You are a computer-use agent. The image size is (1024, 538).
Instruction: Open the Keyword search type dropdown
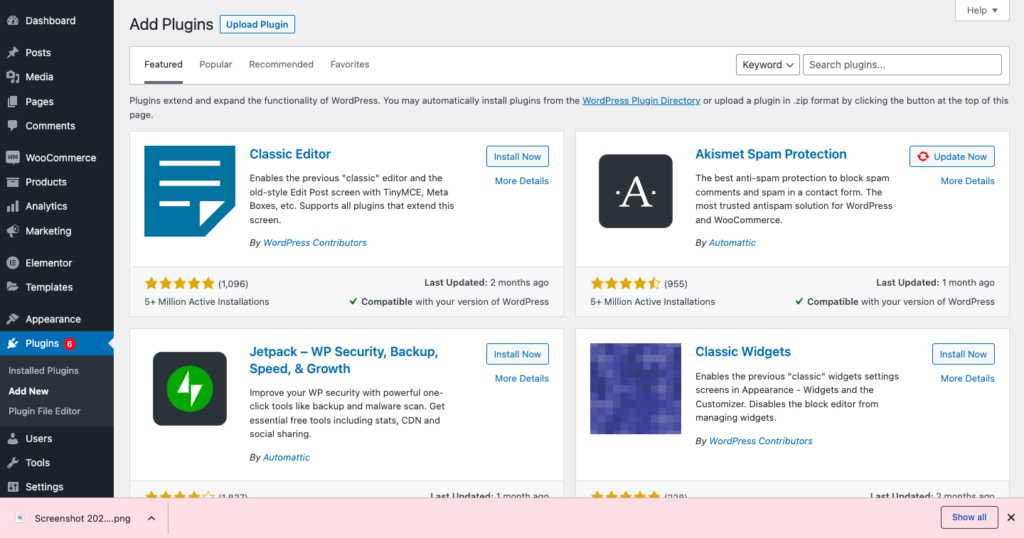click(x=767, y=65)
